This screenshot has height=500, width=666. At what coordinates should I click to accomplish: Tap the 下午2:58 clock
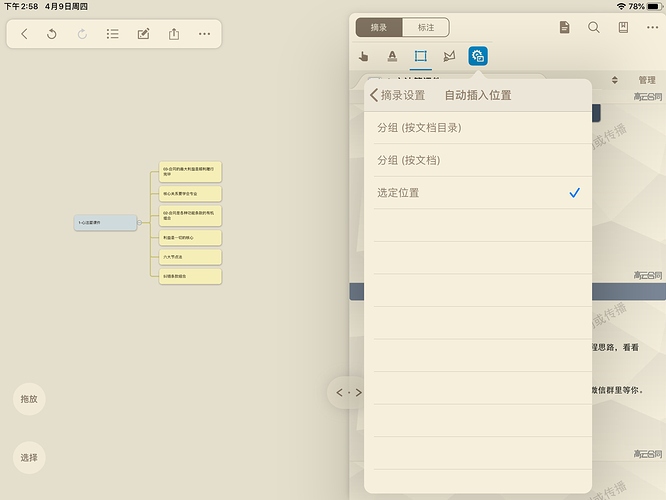coord(21,6)
